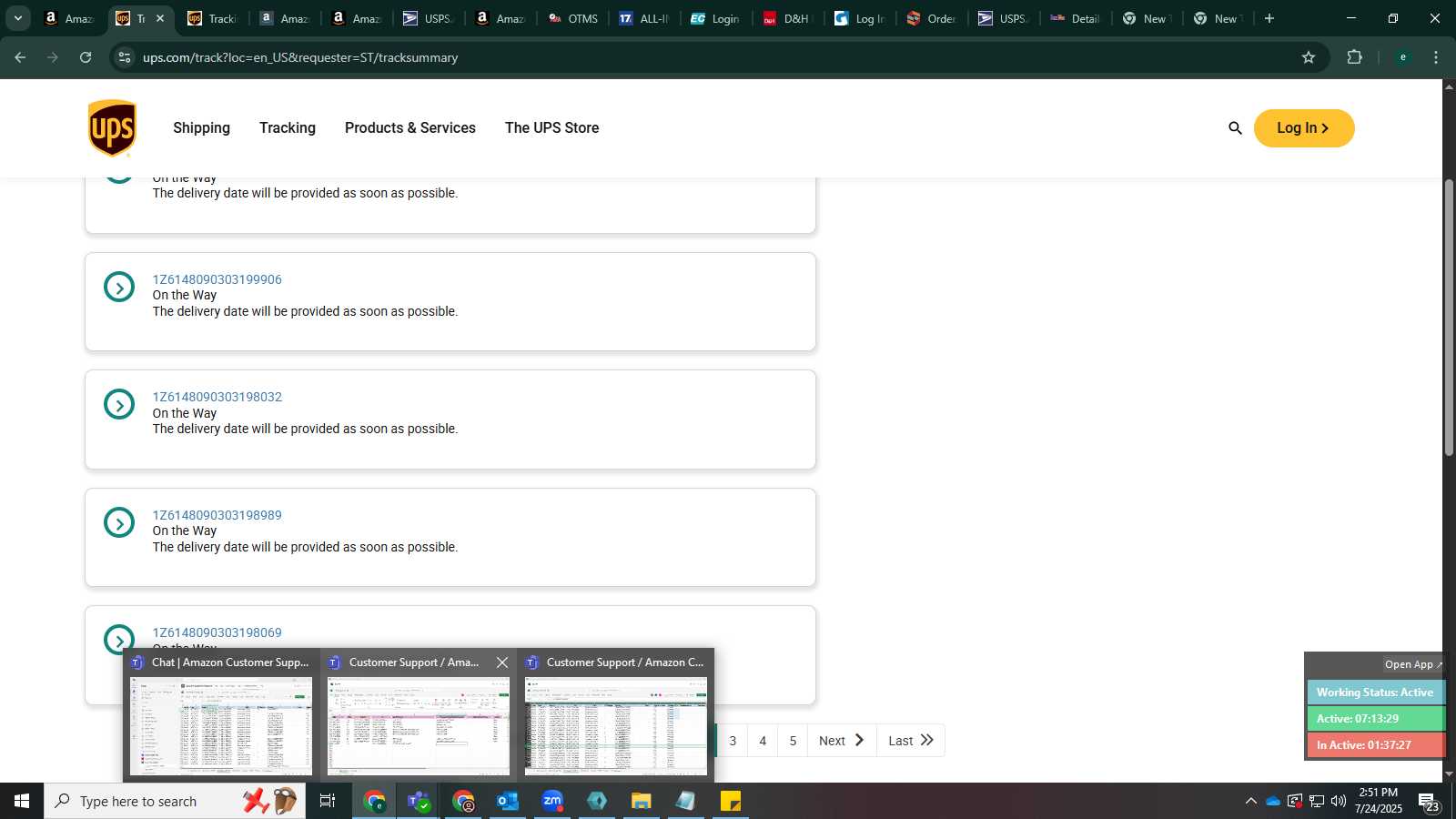Show hidden system tray icons

1250,801
